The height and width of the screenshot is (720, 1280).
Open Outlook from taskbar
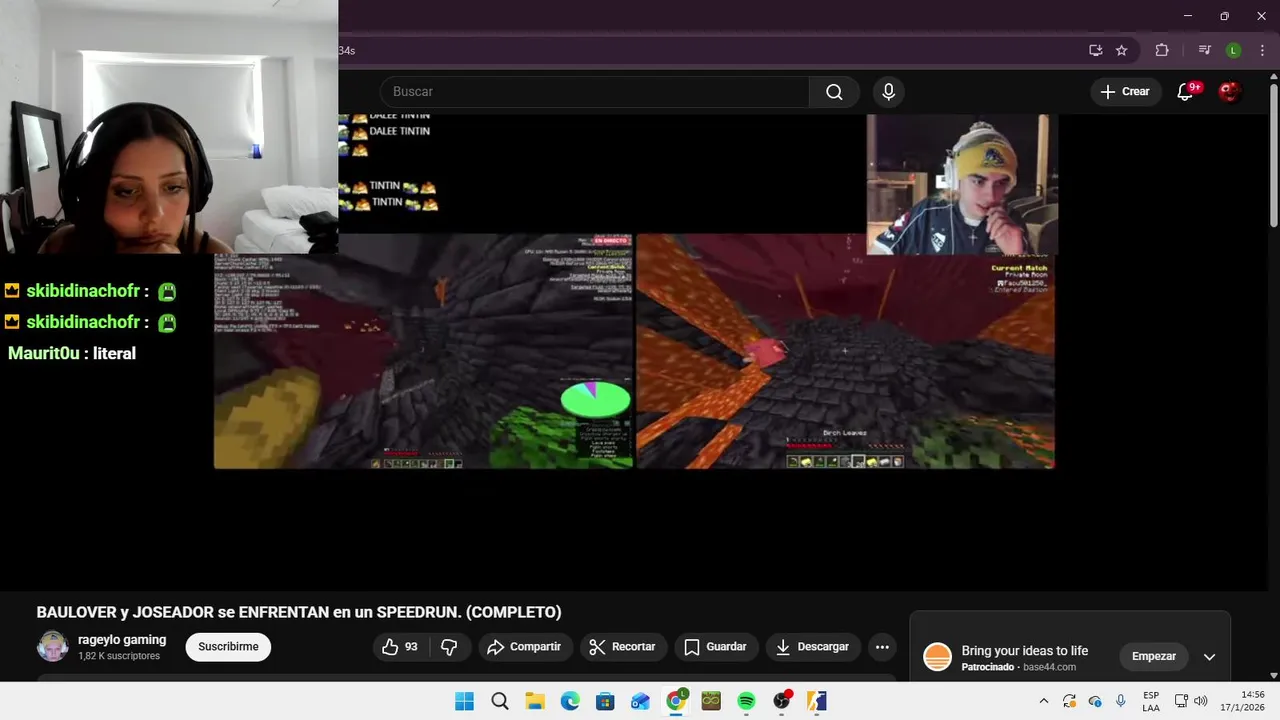point(640,701)
